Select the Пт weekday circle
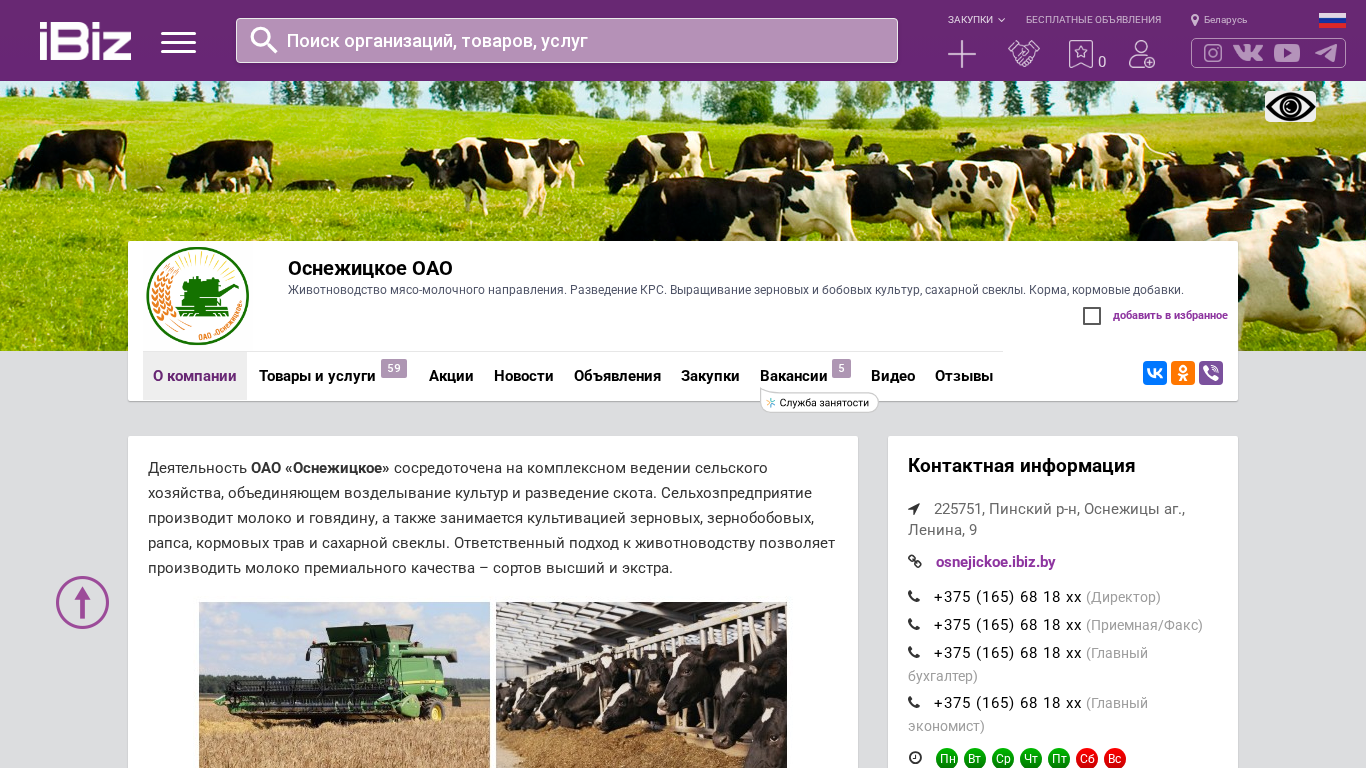 click(1059, 759)
